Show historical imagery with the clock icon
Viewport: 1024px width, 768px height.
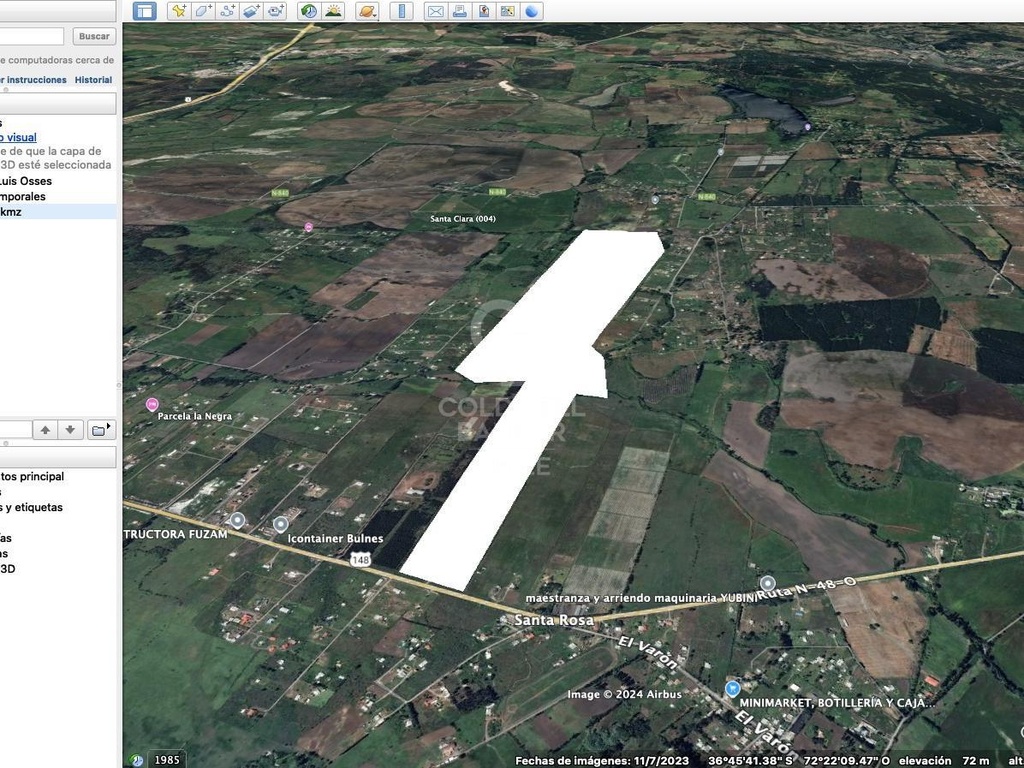[x=309, y=11]
